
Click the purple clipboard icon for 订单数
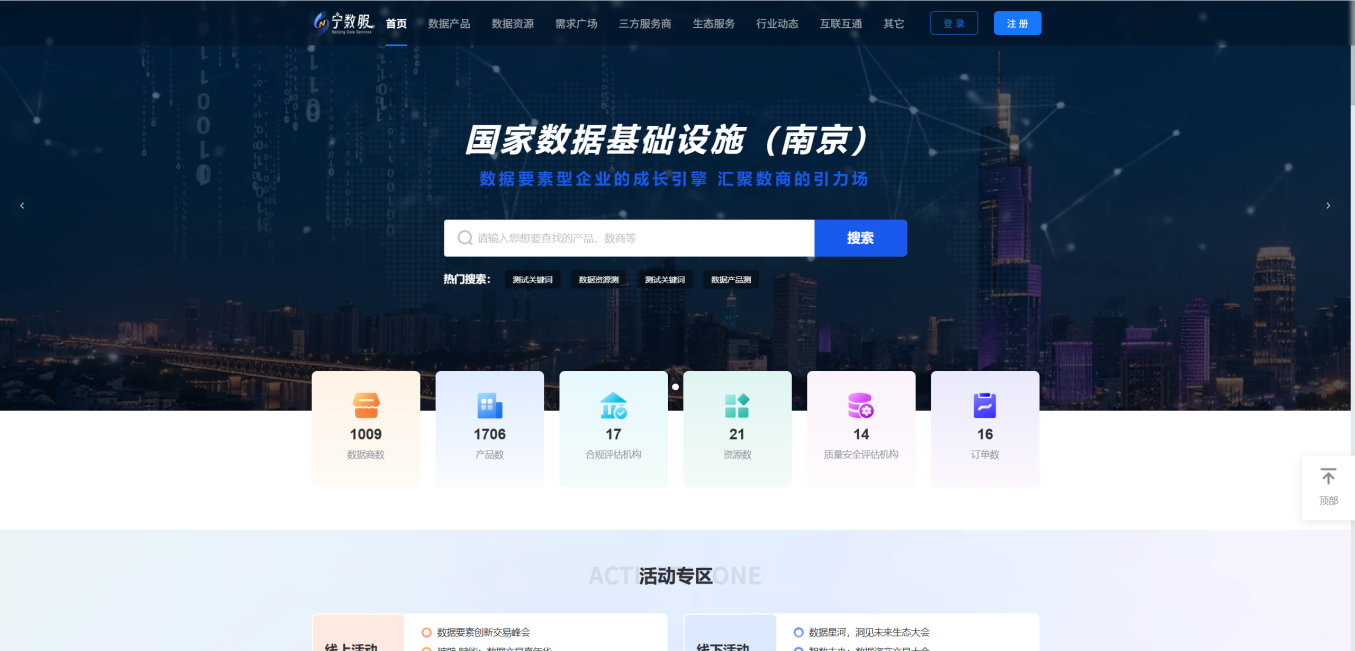[x=985, y=405]
